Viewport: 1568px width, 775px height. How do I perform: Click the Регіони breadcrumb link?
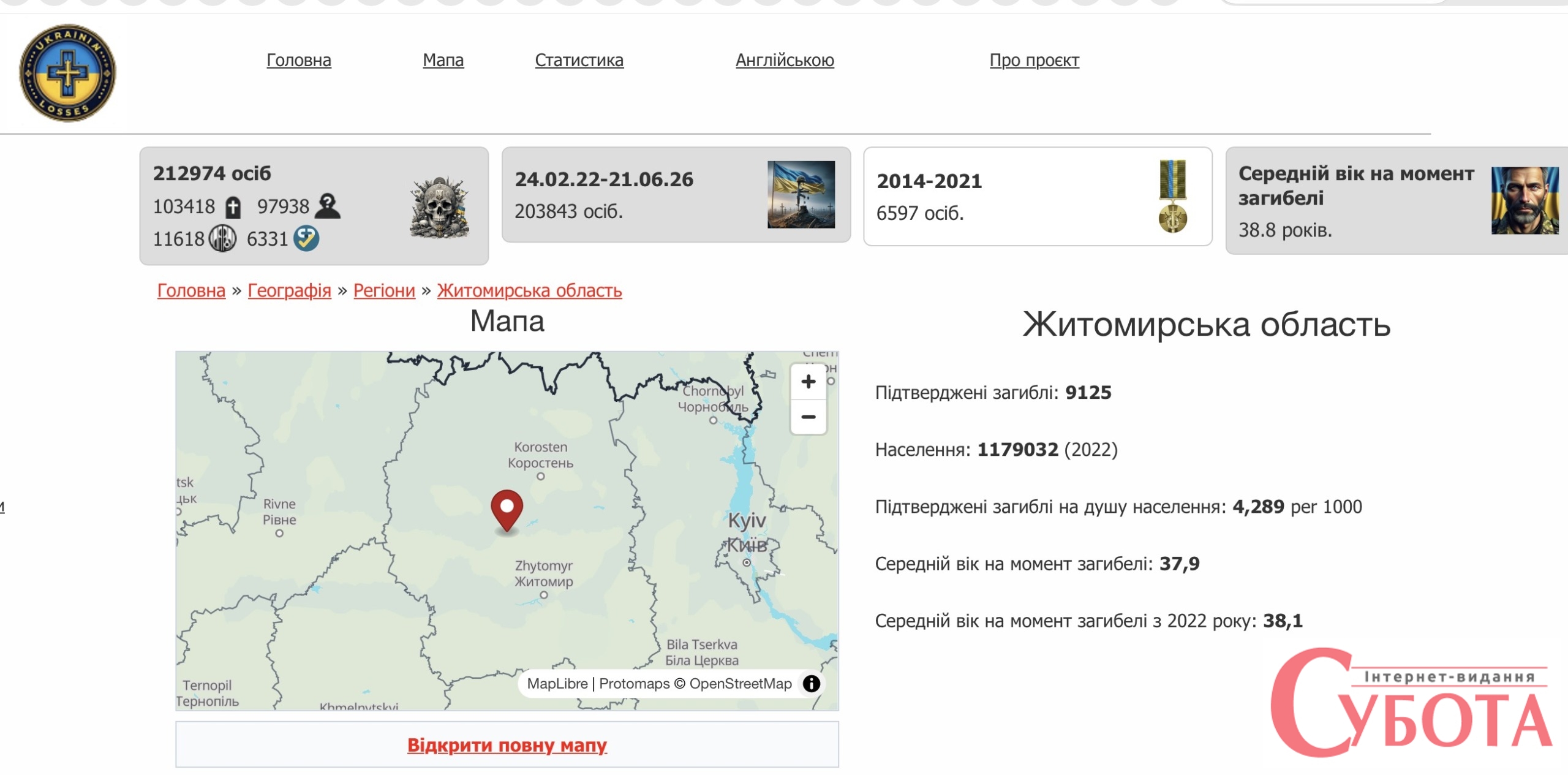click(x=384, y=290)
